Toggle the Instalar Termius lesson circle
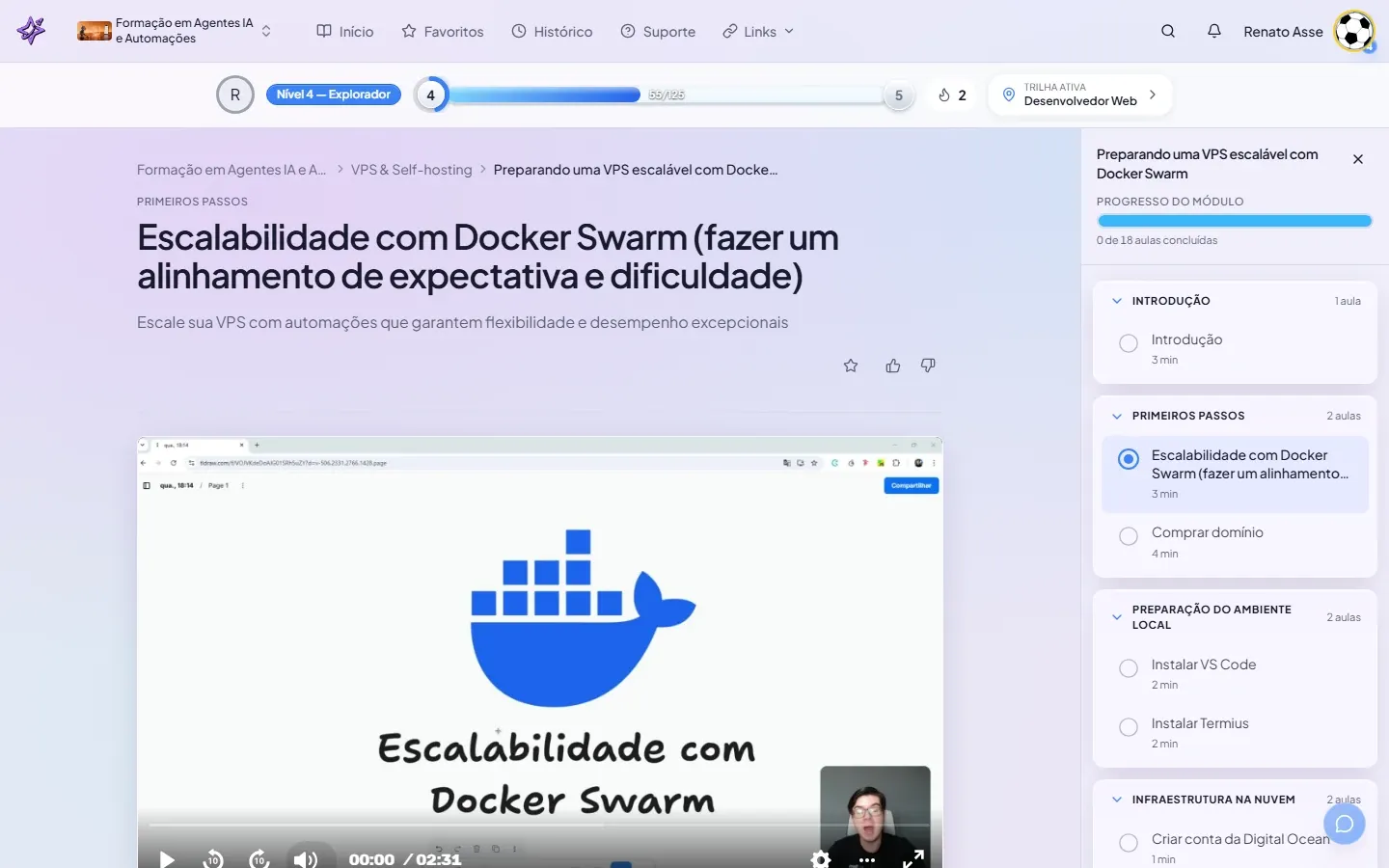The height and width of the screenshot is (868, 1389). click(1129, 727)
